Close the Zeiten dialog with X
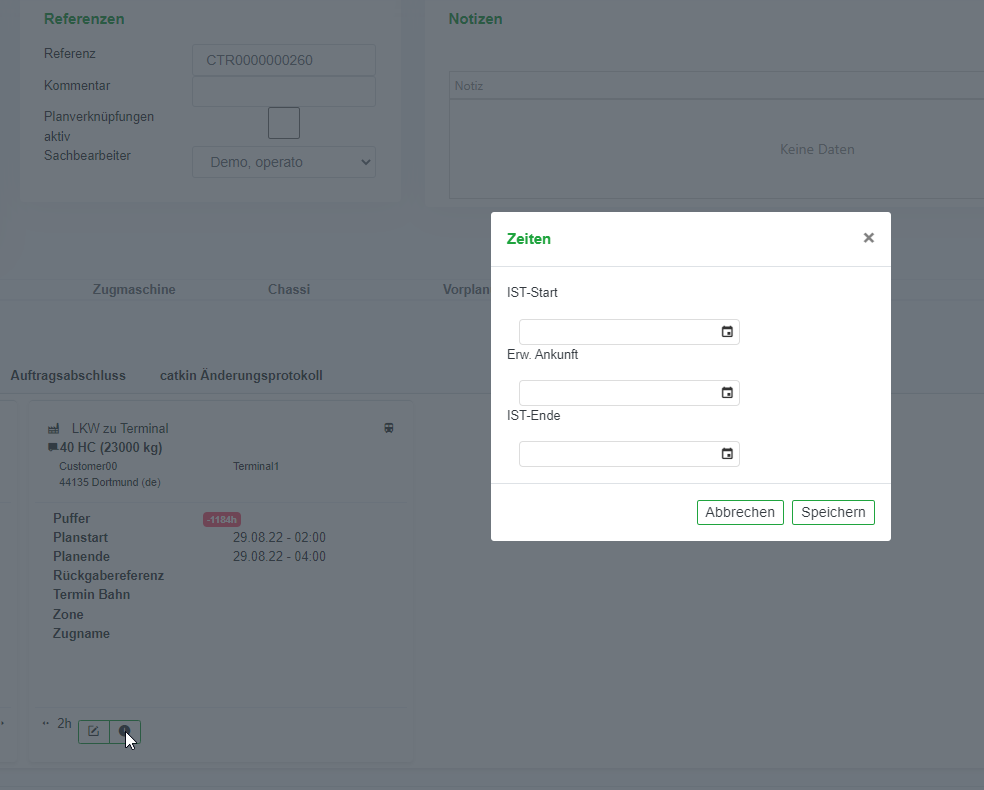The image size is (984, 790). [x=868, y=238]
